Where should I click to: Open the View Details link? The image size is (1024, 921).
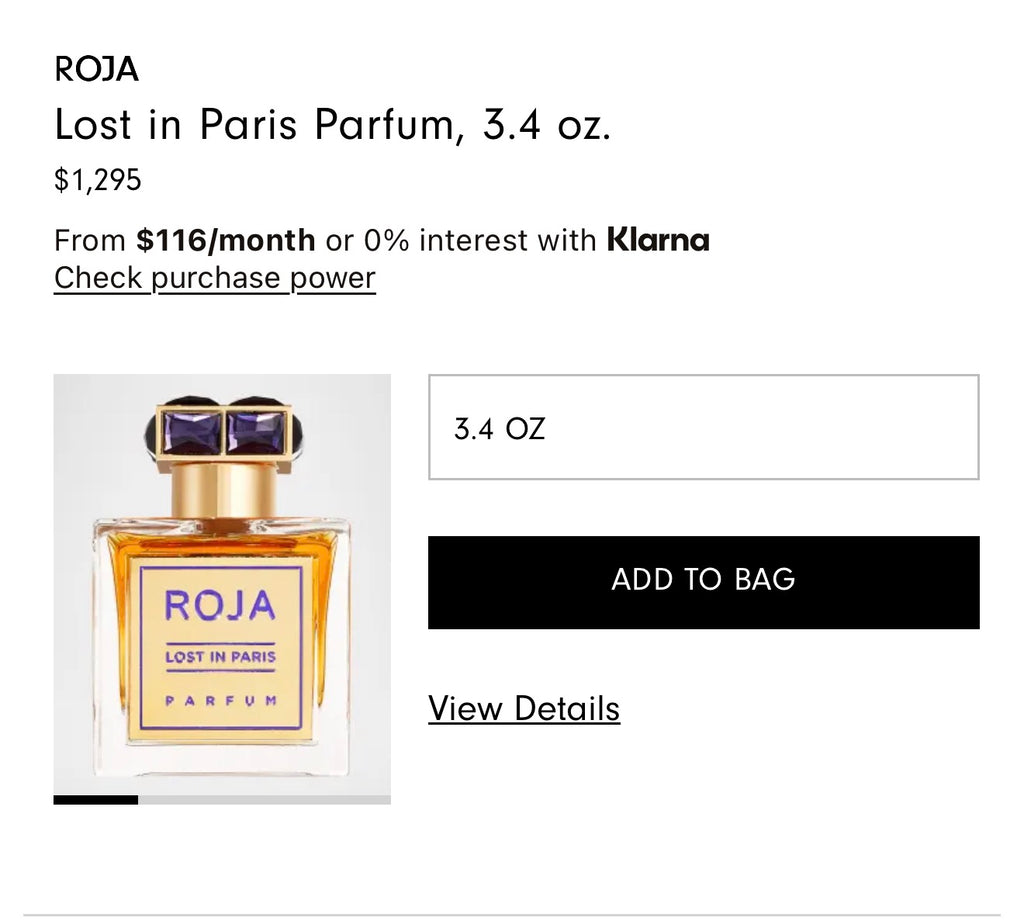pyautogui.click(x=524, y=709)
